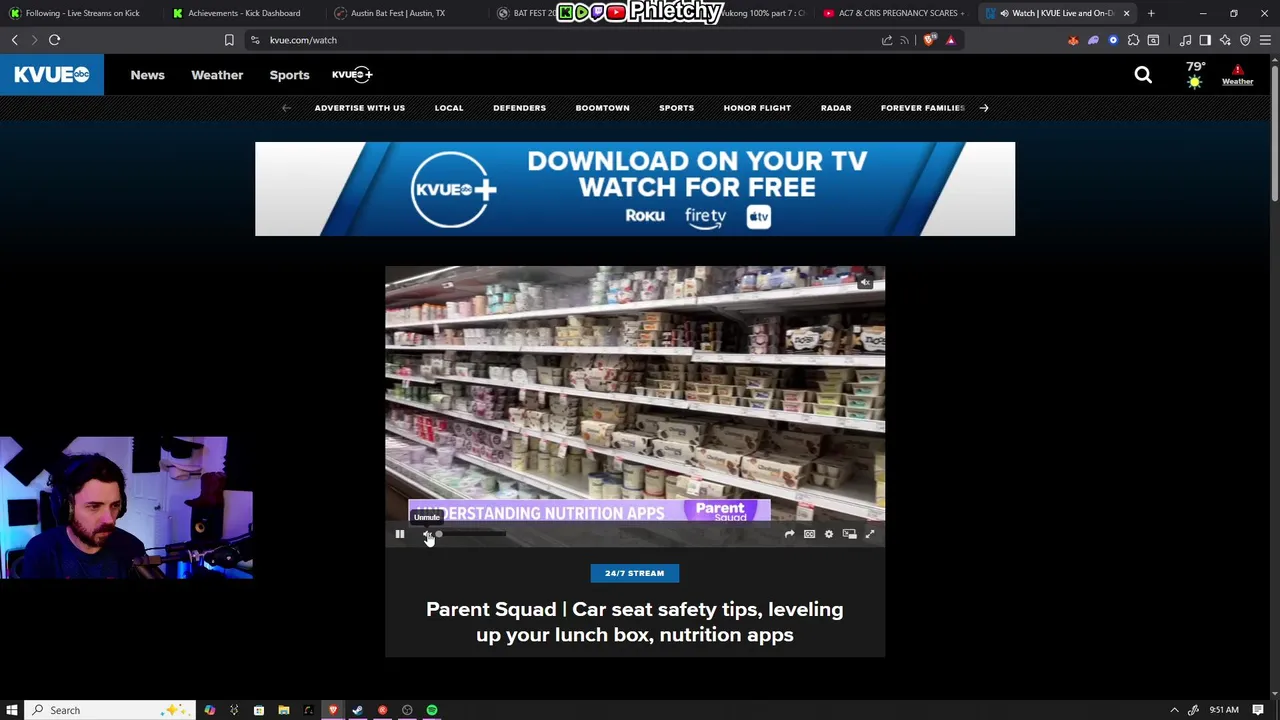Pause the live video stream
The height and width of the screenshot is (720, 1280).
(x=399, y=535)
